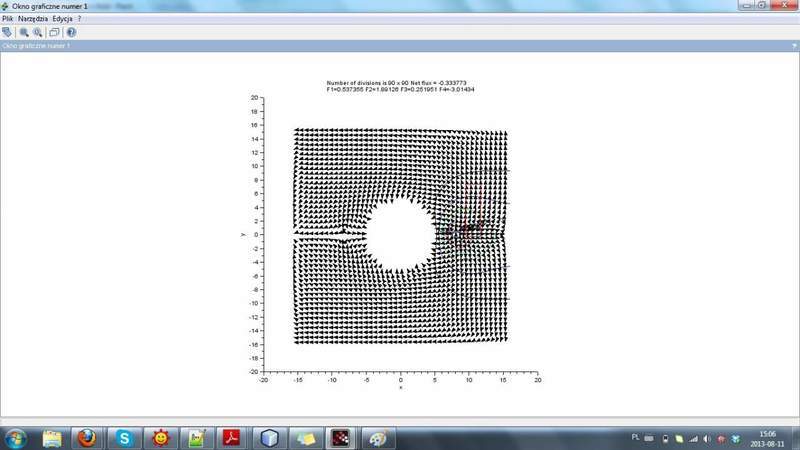Open the green notepad taskbar app

point(197,438)
